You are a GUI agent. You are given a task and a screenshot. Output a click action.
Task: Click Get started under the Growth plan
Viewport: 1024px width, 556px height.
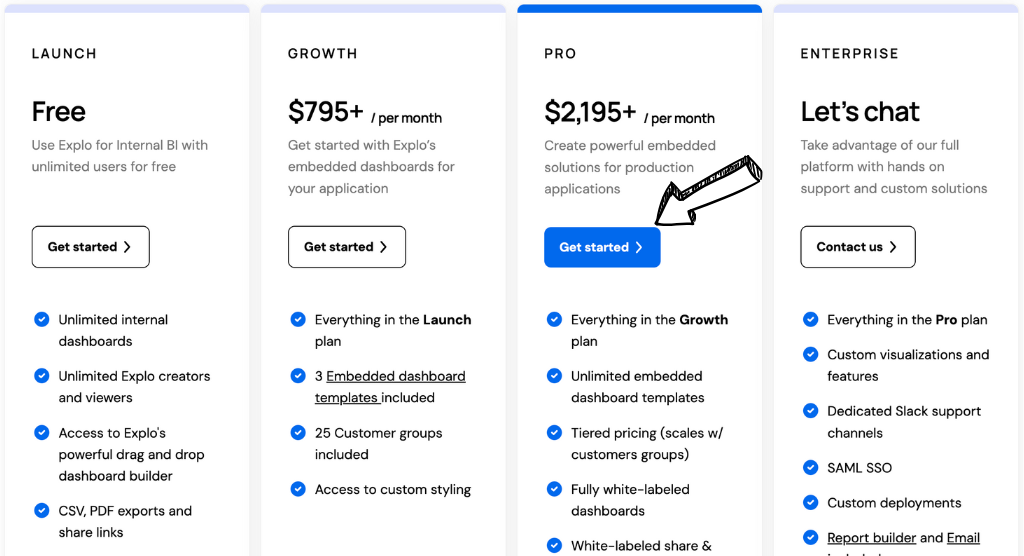click(x=346, y=247)
